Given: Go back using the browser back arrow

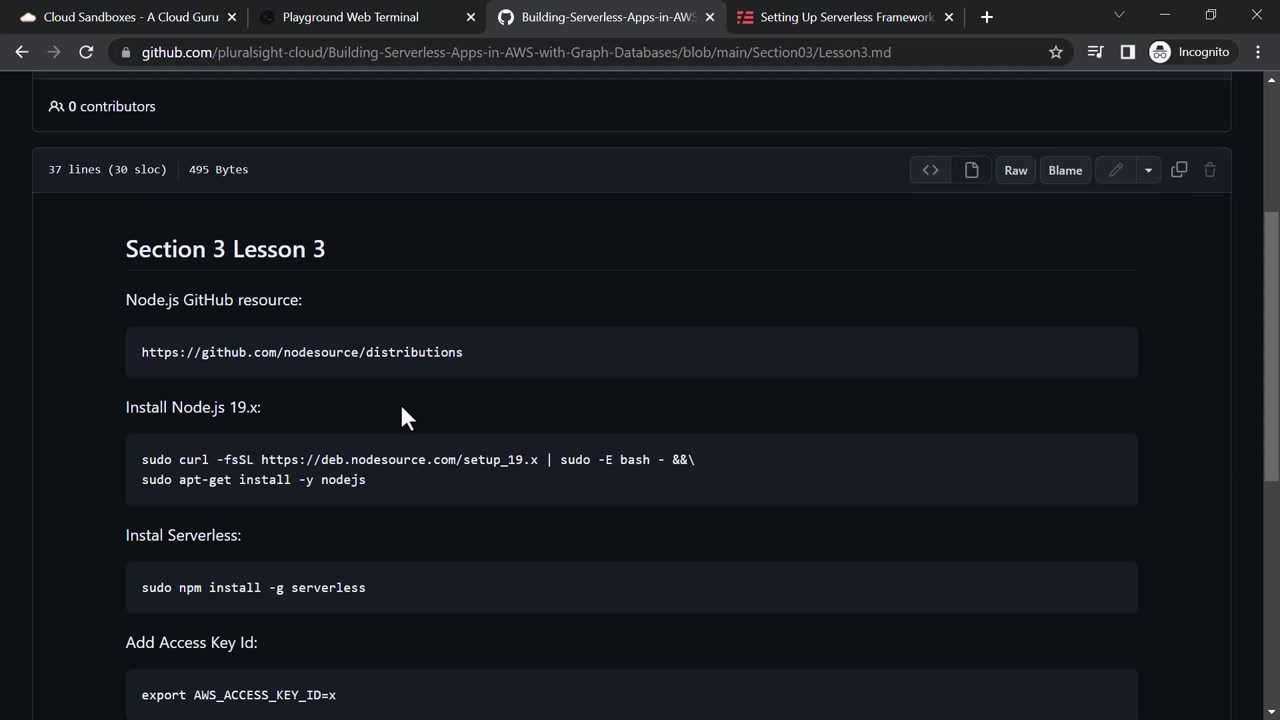Looking at the screenshot, I should pyautogui.click(x=22, y=52).
